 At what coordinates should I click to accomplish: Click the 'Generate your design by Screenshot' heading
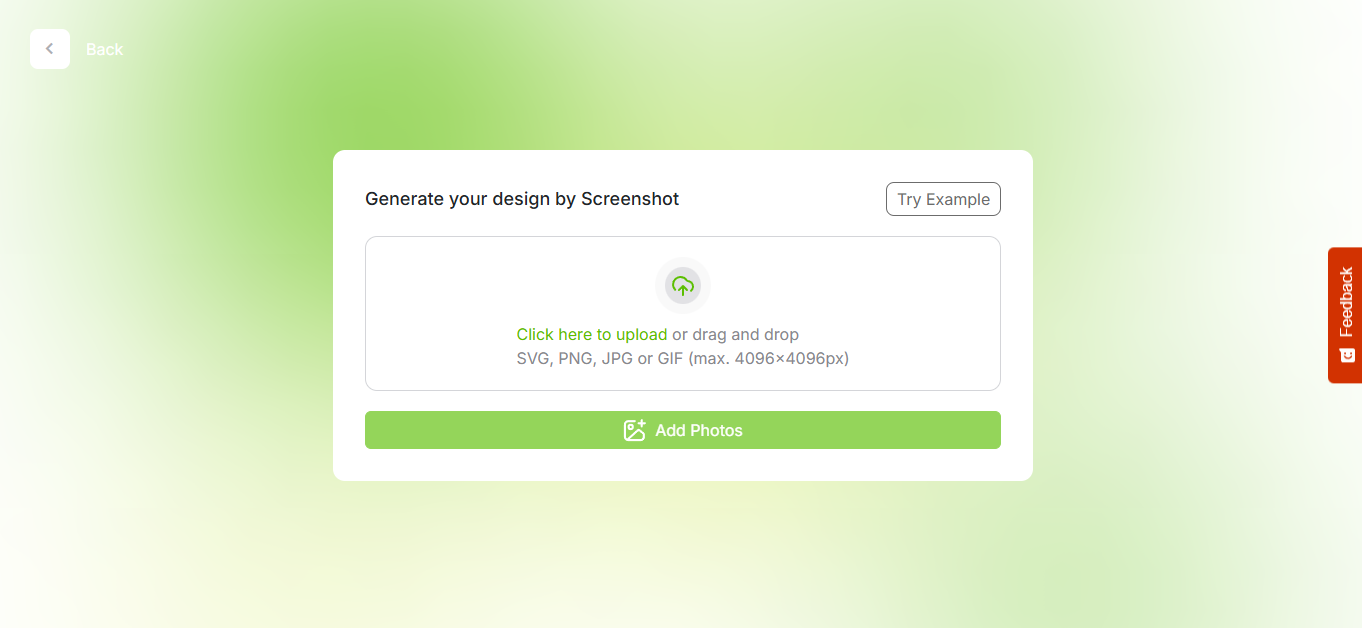pos(521,199)
